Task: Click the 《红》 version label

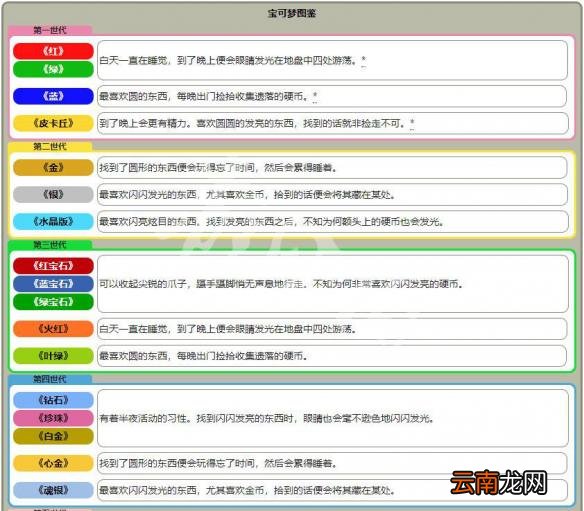Action: pyautogui.click(x=53, y=51)
